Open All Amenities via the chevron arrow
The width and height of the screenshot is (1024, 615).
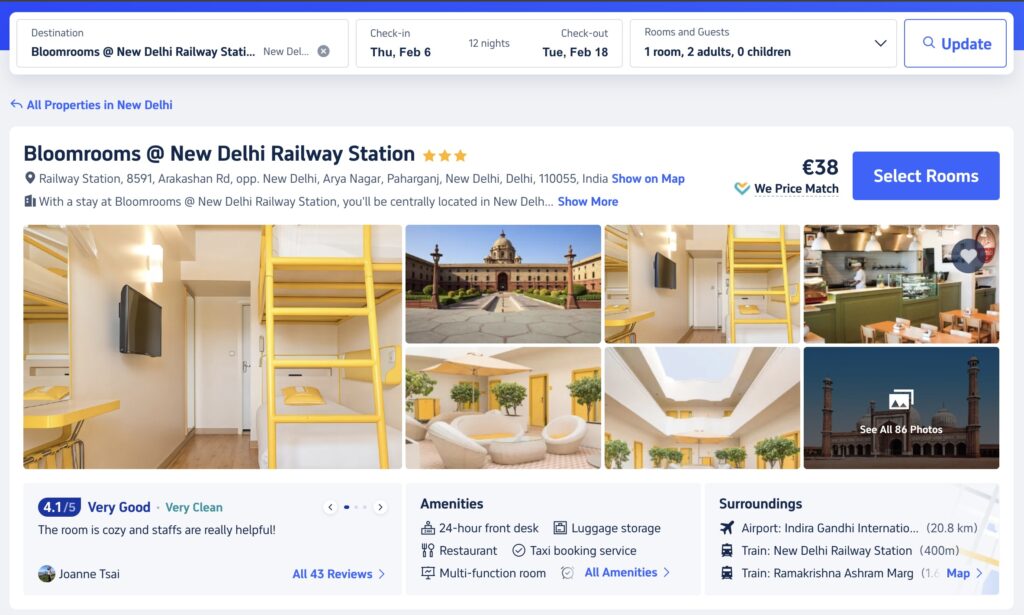pos(667,573)
